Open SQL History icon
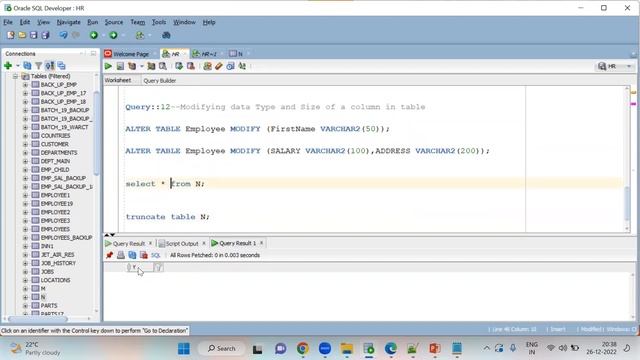640x360 pixels. [x=230, y=66]
